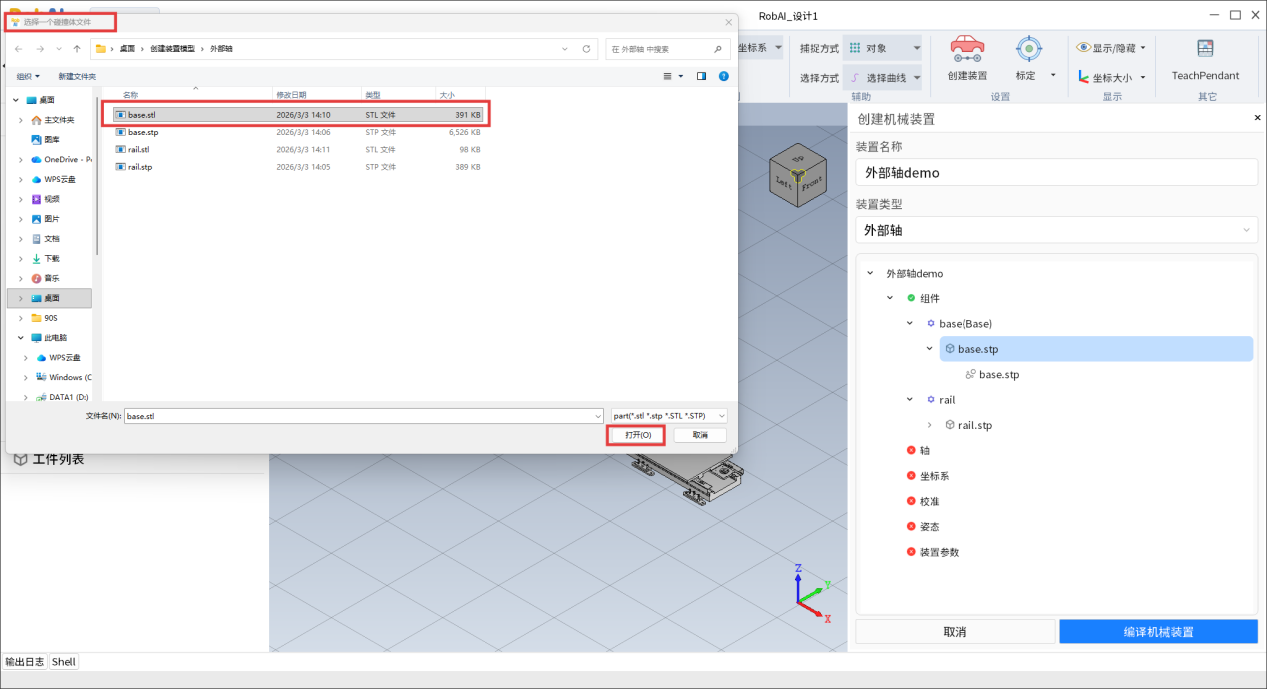Open address bar history dropdown

tap(567, 49)
